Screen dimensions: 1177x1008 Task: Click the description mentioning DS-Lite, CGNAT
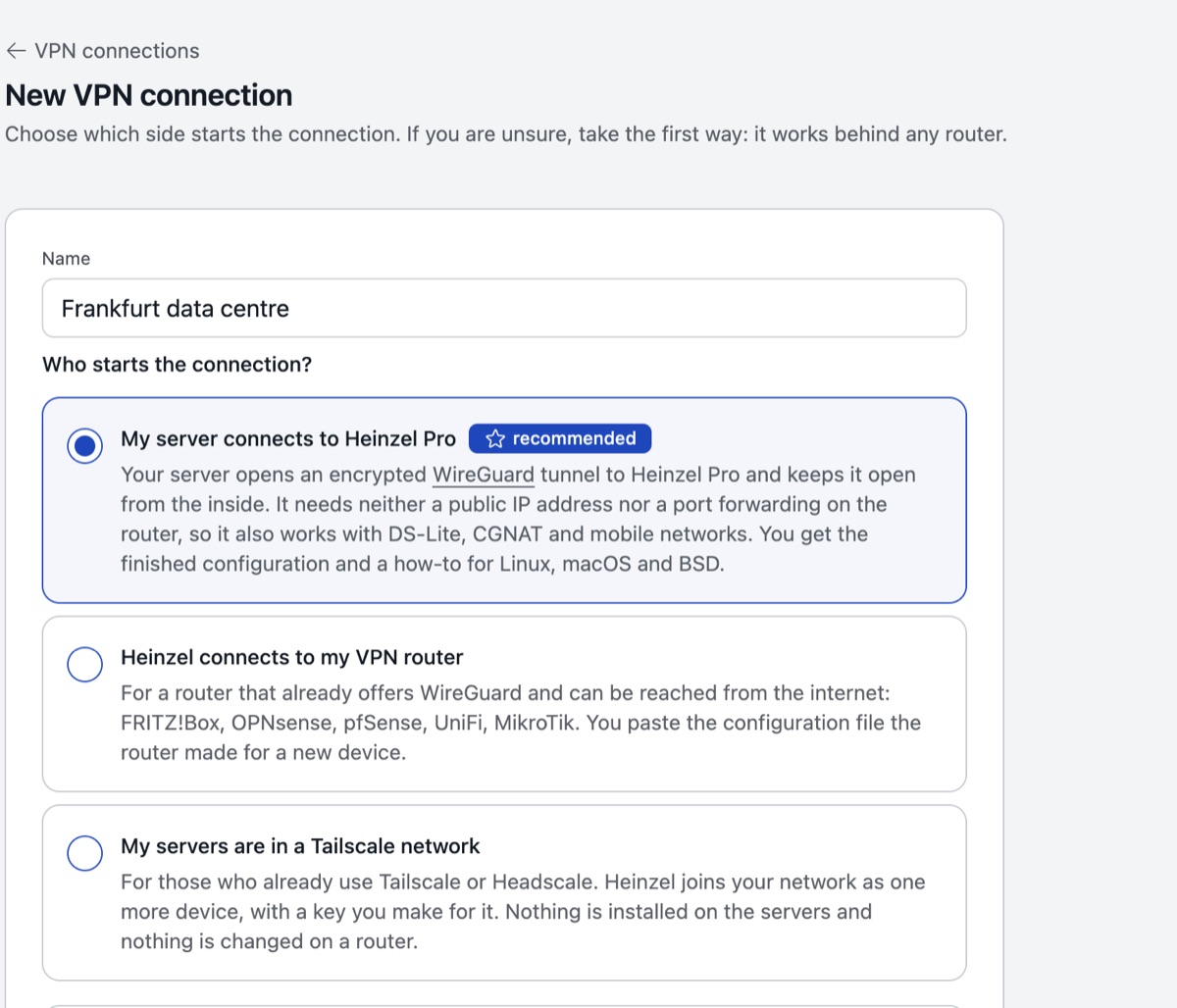click(x=518, y=519)
